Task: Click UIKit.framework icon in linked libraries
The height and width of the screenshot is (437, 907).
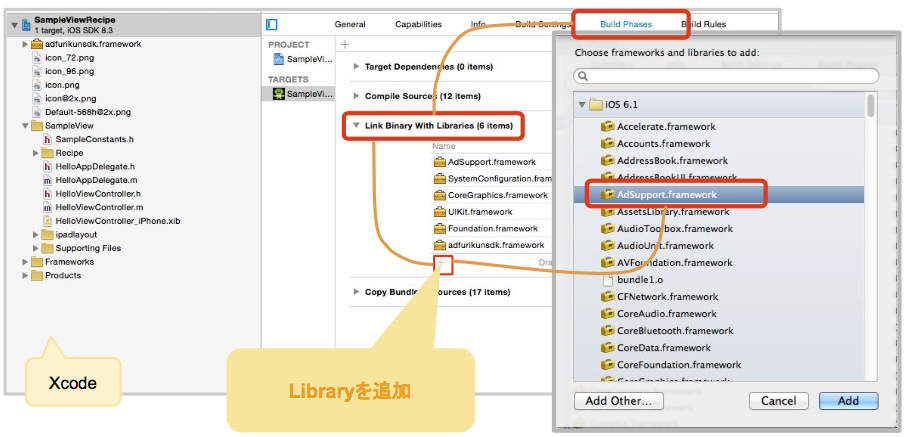Action: (x=440, y=212)
